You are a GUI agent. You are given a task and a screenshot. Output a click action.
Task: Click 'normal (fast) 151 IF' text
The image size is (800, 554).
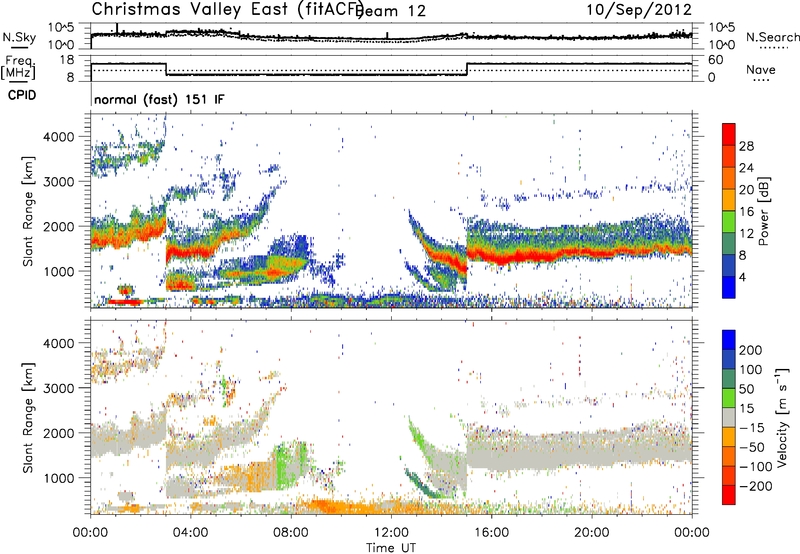click(159, 99)
